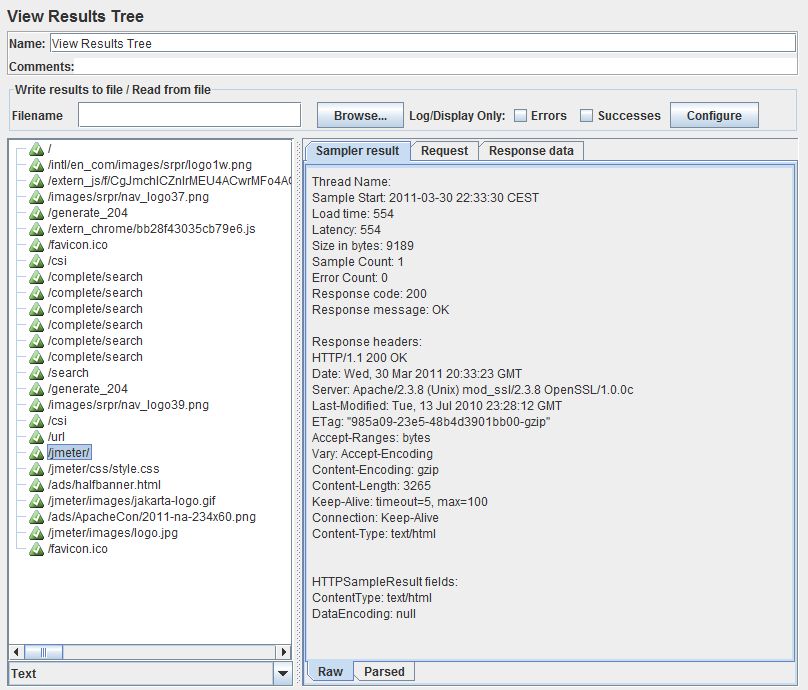Click the green icon next to /generate_204 near the top

click(37, 213)
